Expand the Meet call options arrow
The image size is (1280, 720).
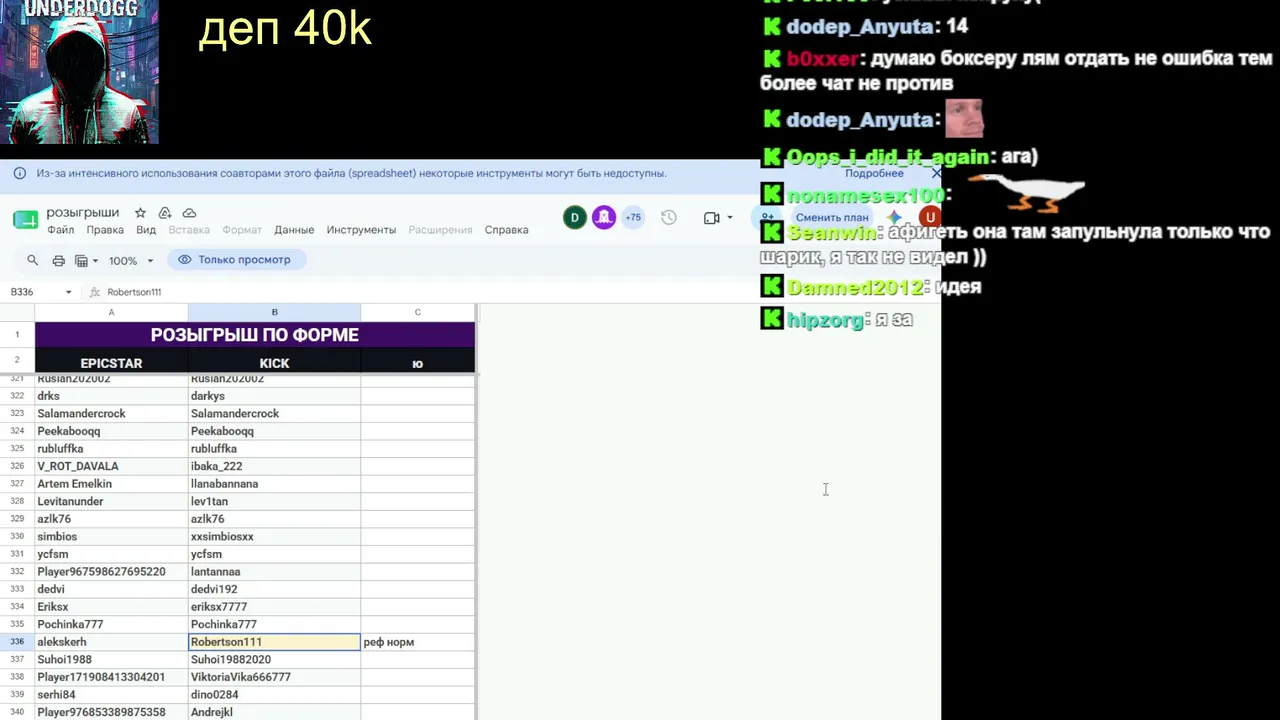(x=730, y=218)
